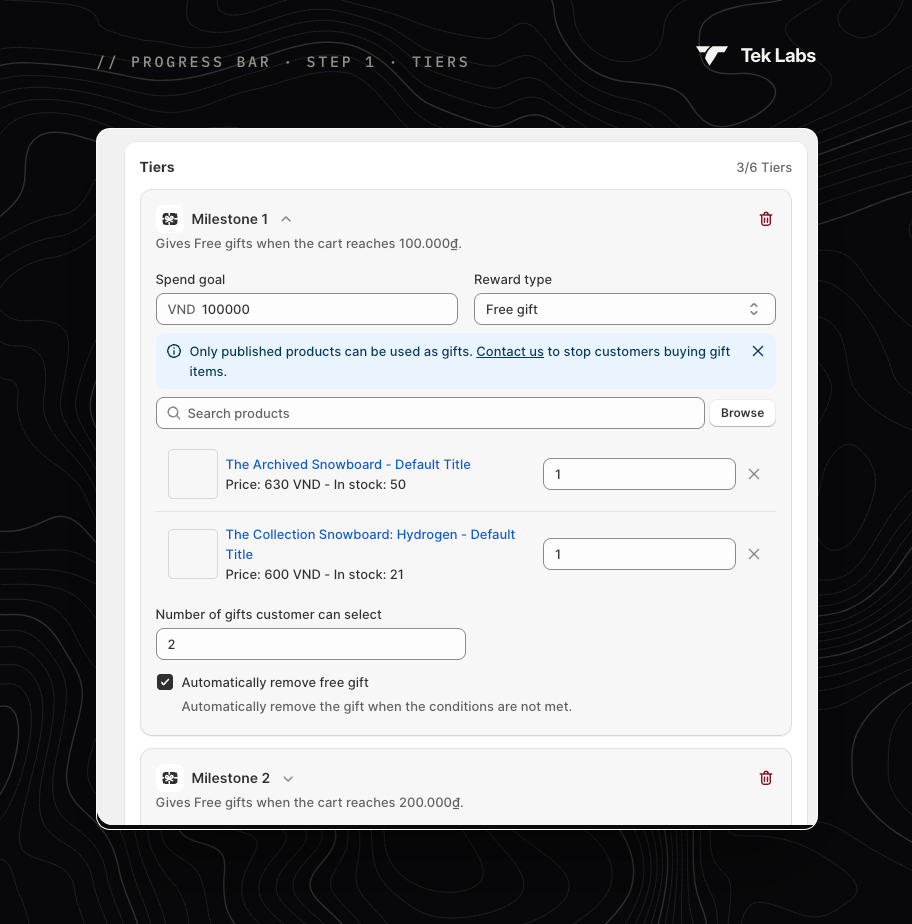The image size is (912, 924).
Task: Click 'Price: 630 VND - In stock: 50'
Action: tap(316, 484)
